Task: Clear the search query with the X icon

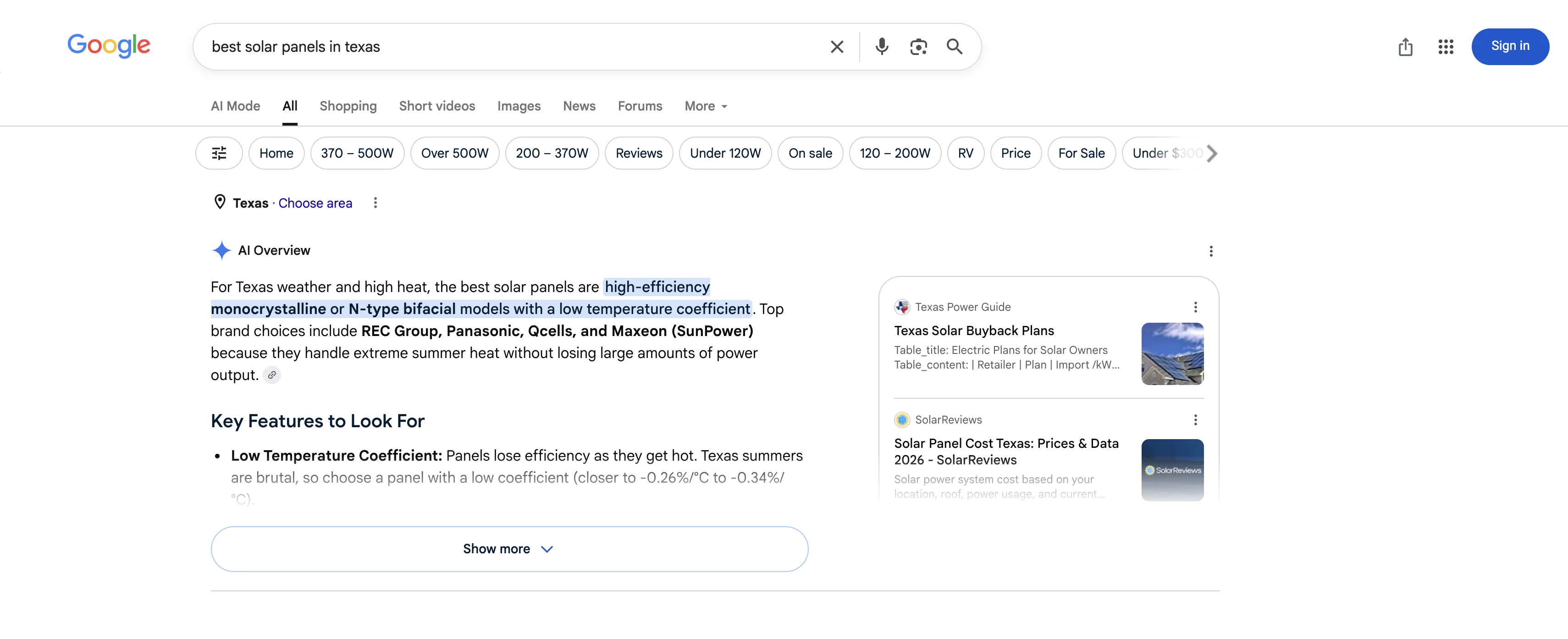Action: [x=837, y=47]
